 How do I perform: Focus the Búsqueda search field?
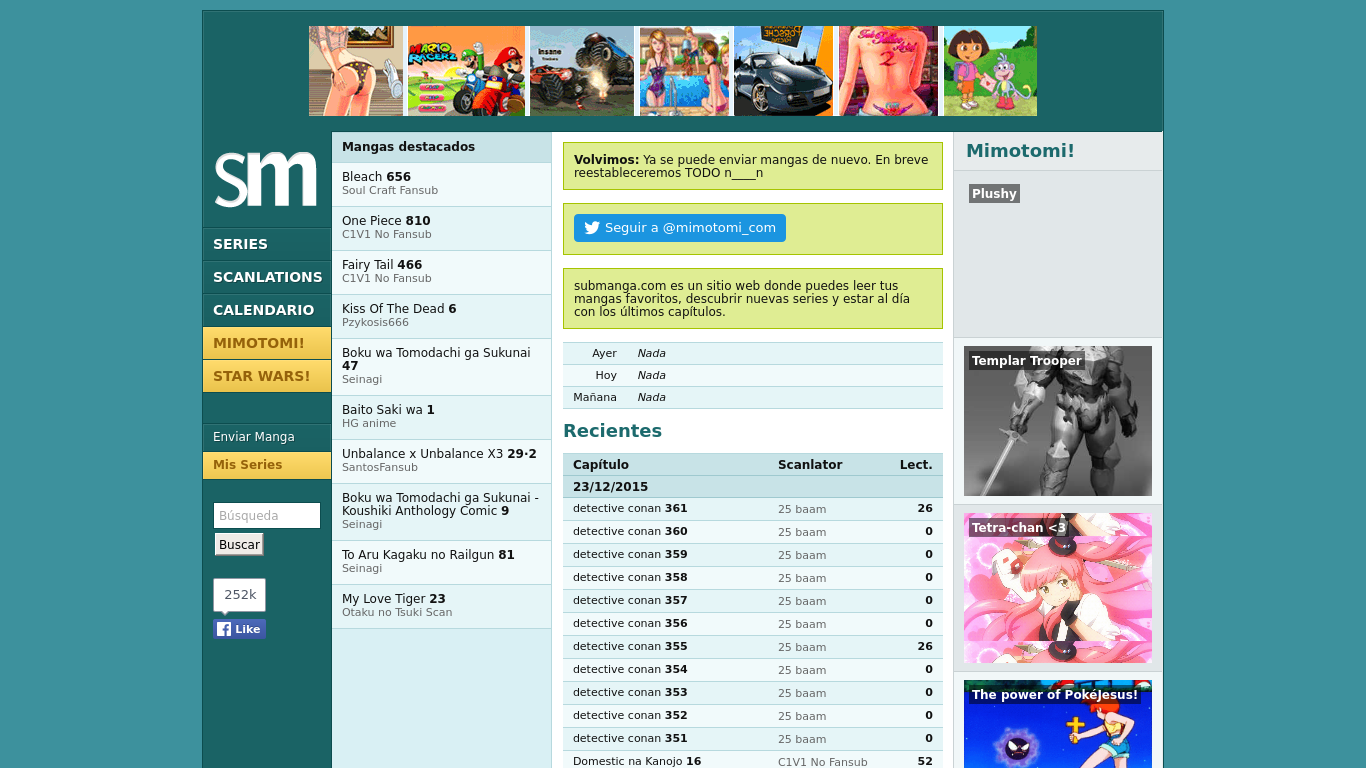tap(267, 516)
